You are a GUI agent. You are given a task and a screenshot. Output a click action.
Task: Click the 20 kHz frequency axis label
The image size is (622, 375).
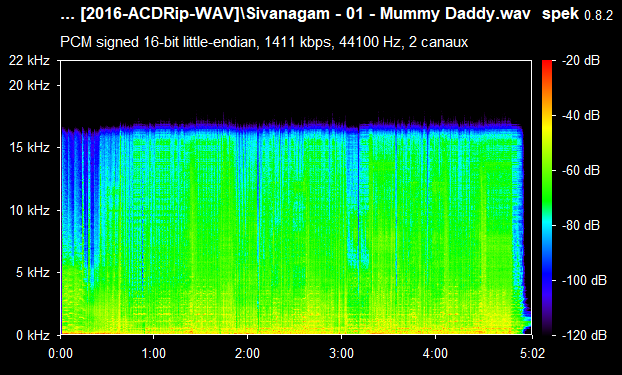[x=29, y=85]
